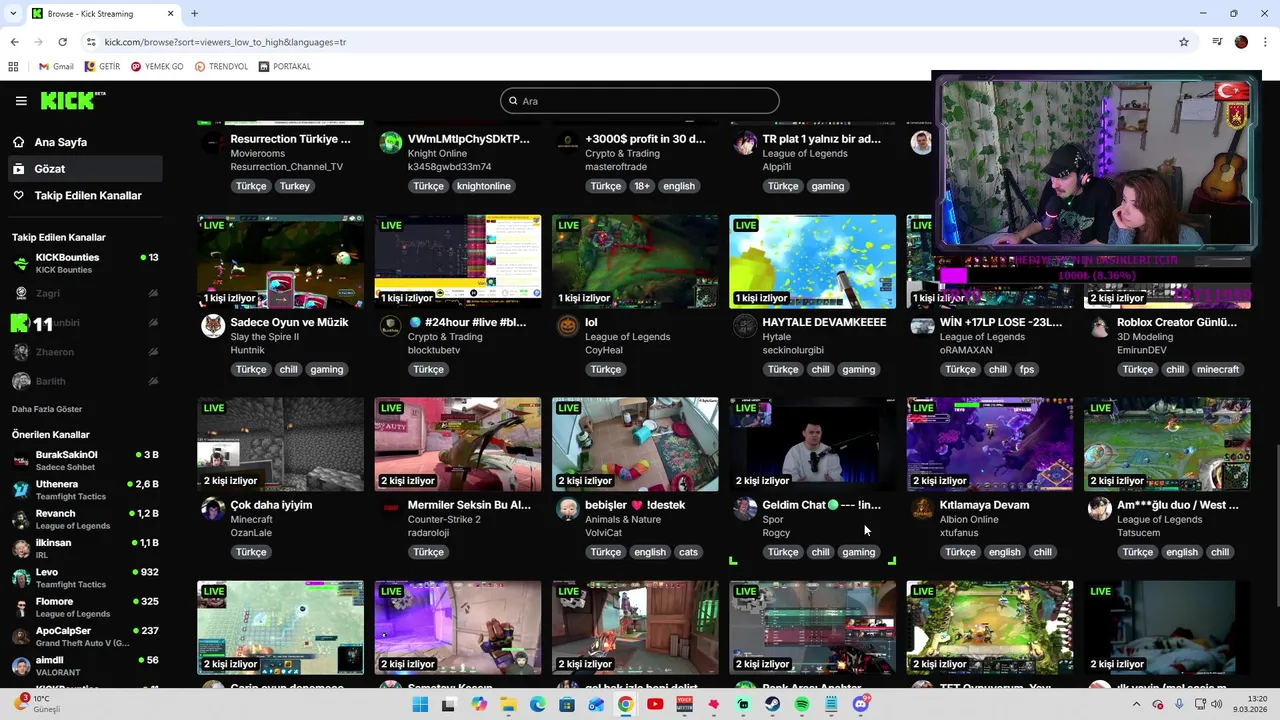
Task: Toggle notifications for Barlith channel
Action: [153, 381]
